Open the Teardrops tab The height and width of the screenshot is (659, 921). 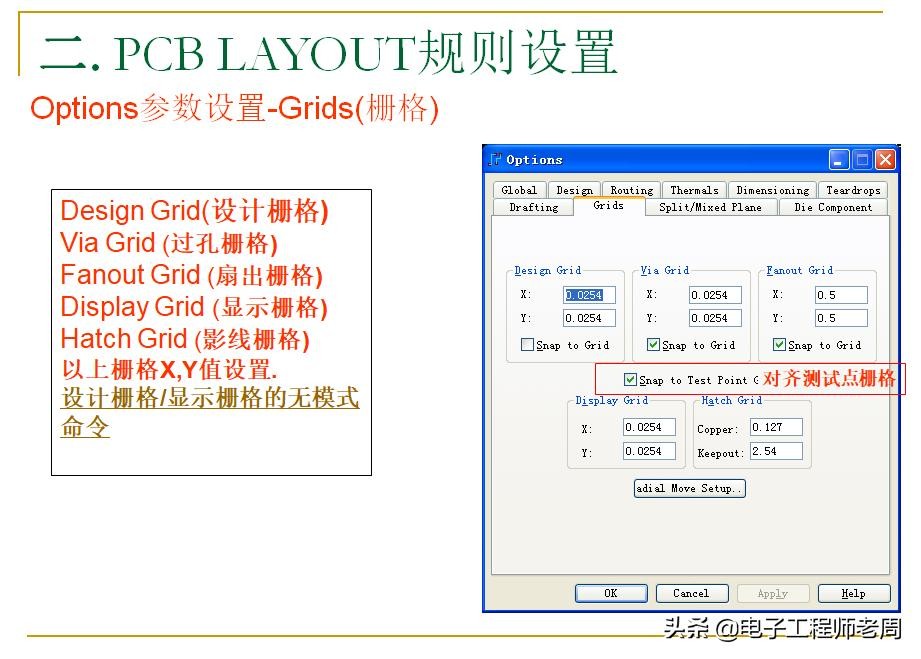coord(853,190)
